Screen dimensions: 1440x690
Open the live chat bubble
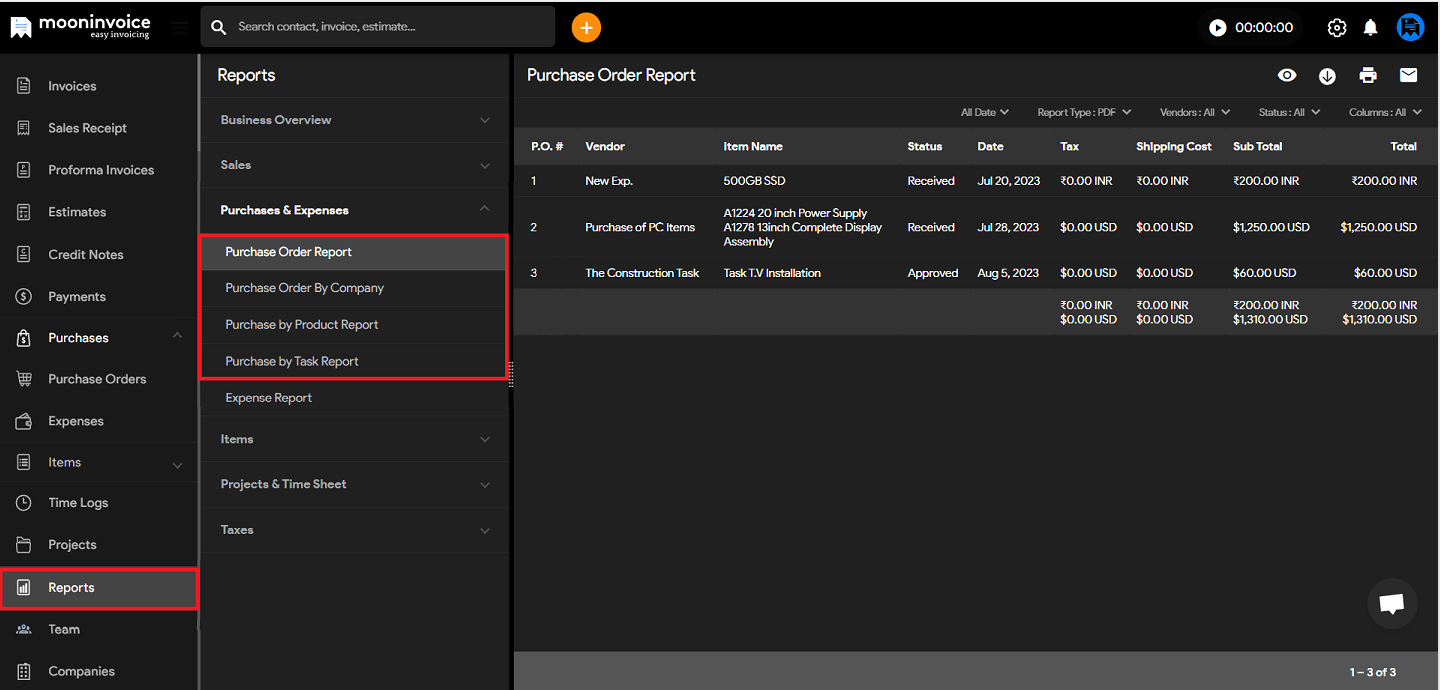point(1392,604)
